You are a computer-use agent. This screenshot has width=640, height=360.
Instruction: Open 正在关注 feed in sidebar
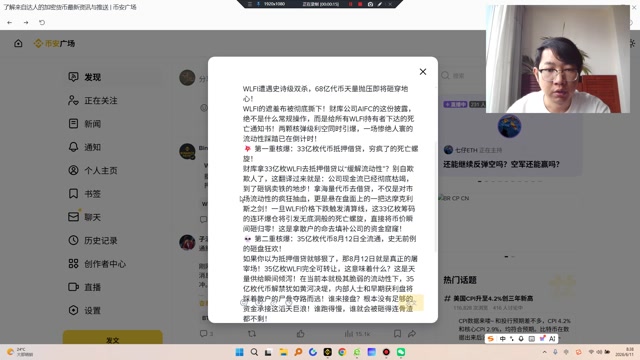pyautogui.click(x=114, y=100)
